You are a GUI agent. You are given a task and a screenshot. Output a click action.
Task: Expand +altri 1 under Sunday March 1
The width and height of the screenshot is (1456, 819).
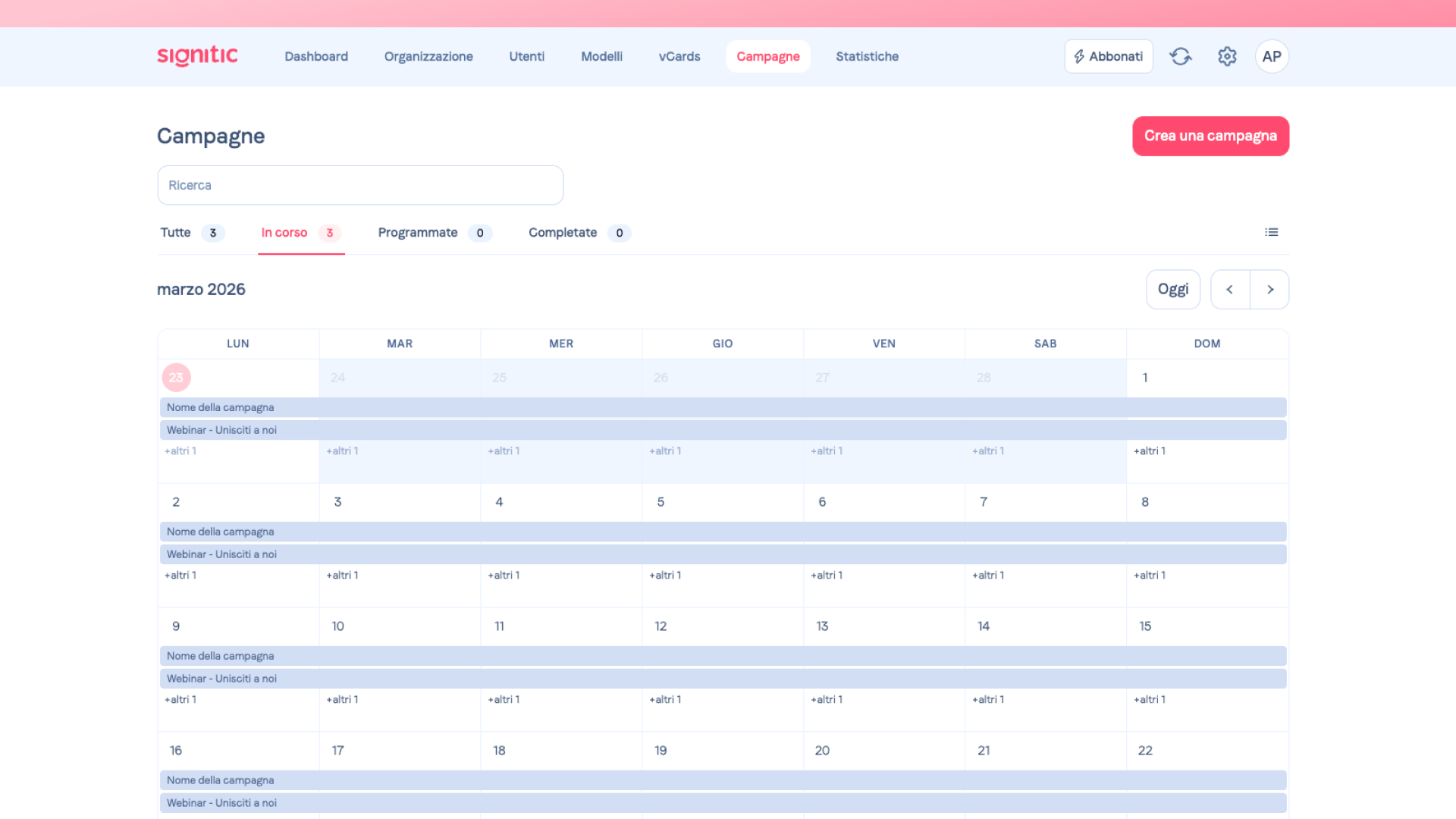(1150, 451)
